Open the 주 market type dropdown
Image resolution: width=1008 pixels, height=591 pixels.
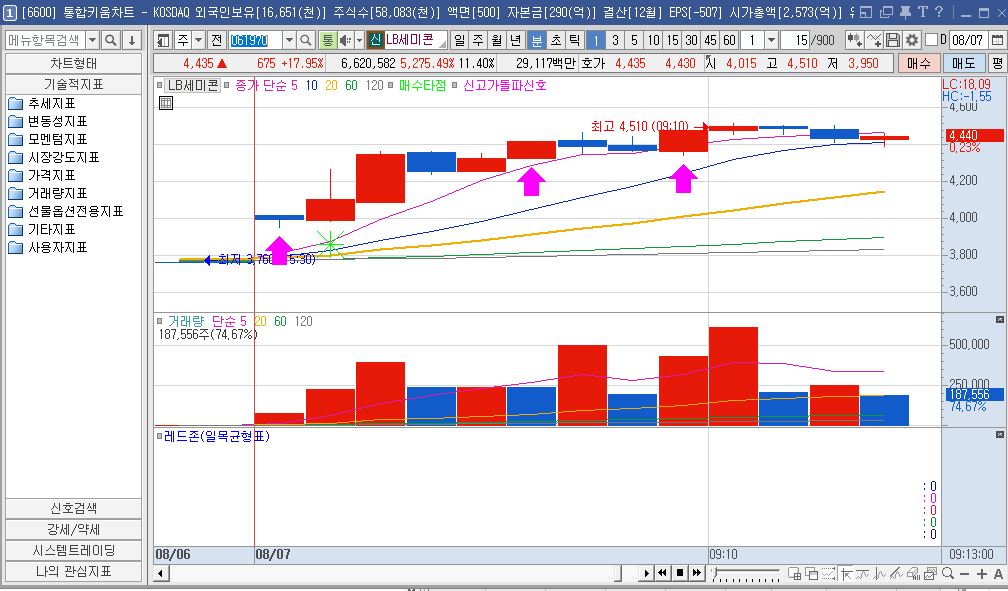click(199, 41)
